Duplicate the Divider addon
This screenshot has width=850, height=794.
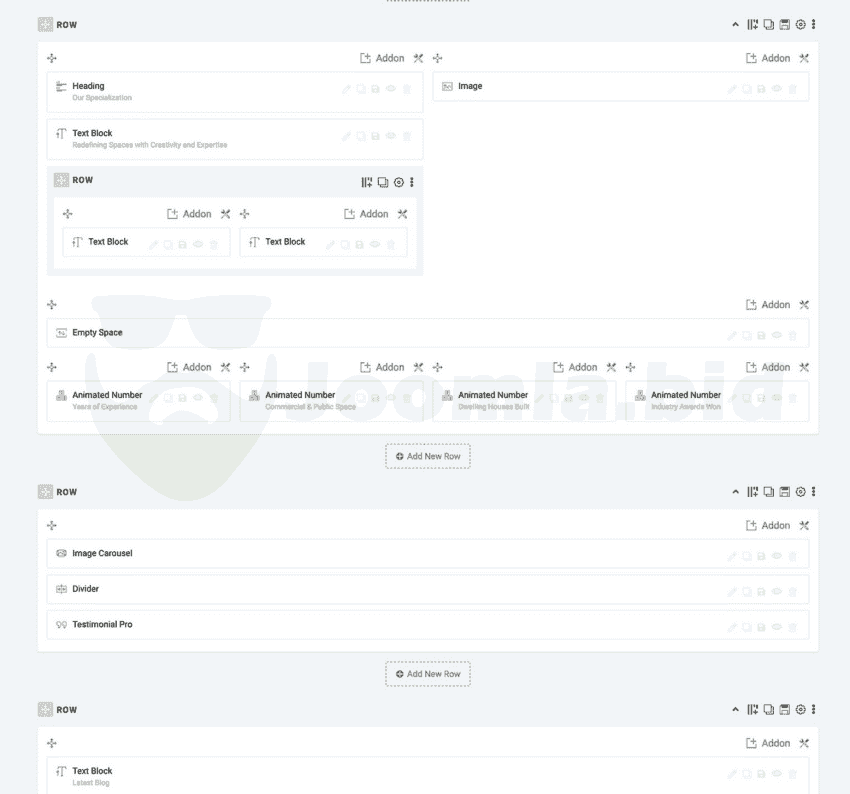[747, 592]
